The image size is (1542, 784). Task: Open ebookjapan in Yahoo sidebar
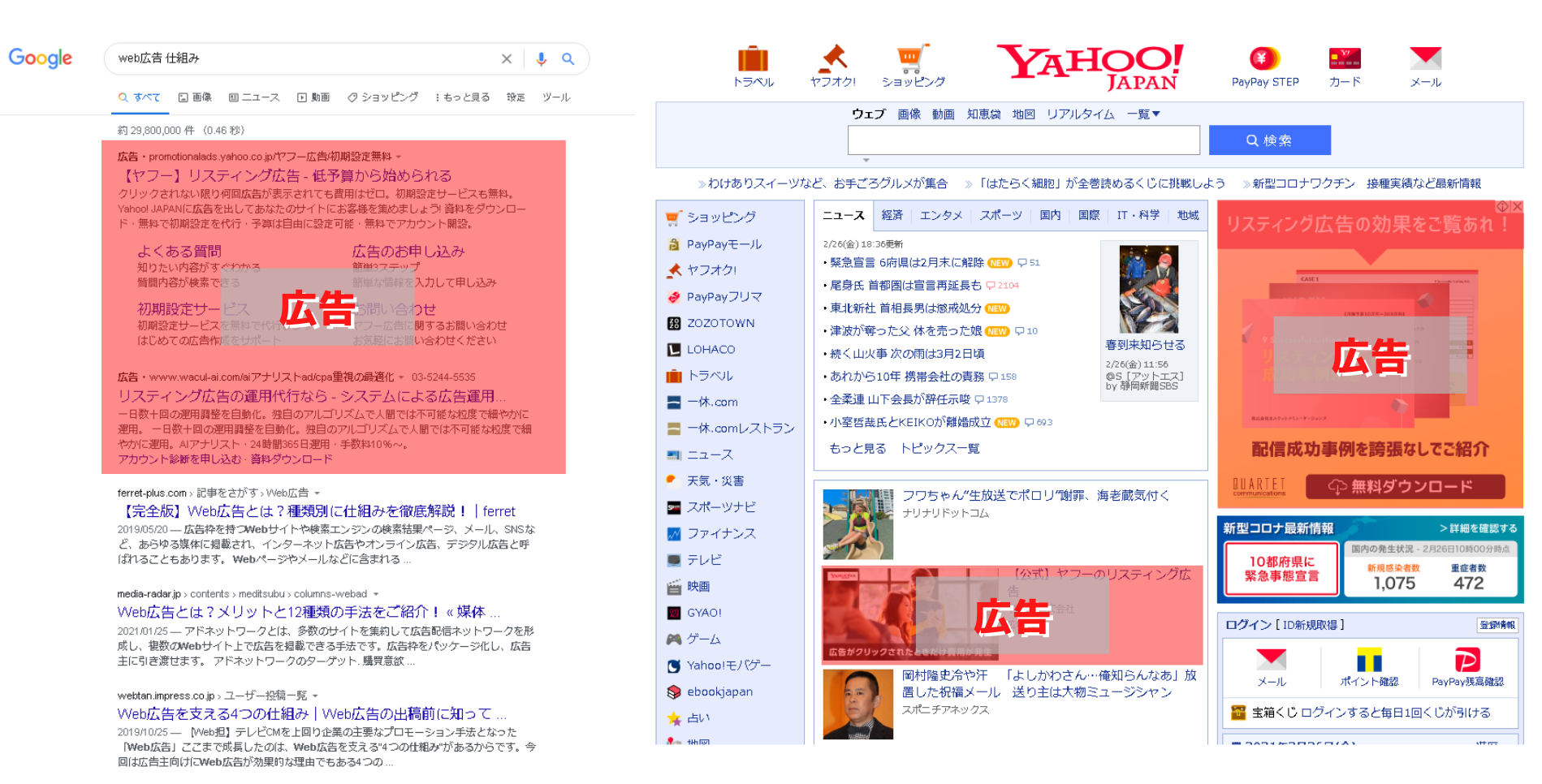(719, 691)
